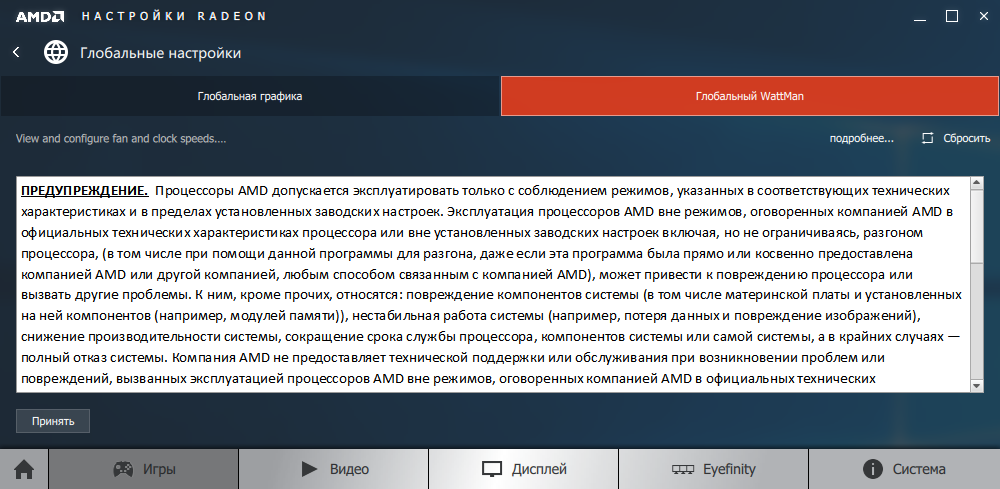Open the Home icon tab

click(x=24, y=470)
